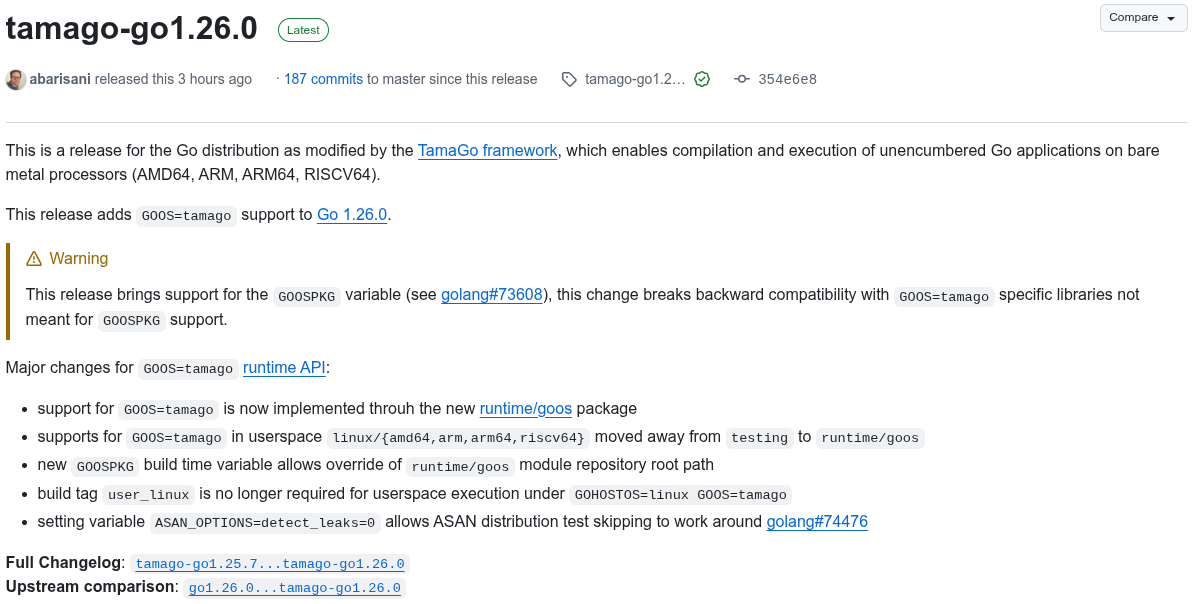
Task: Open commit hash 354e6e8
Action: pyautogui.click(x=787, y=79)
